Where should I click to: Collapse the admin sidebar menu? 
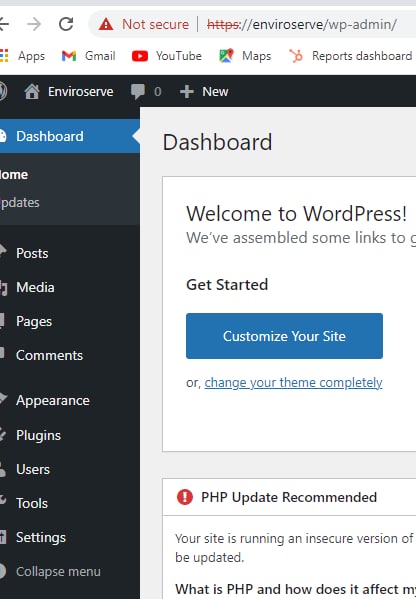(51, 571)
